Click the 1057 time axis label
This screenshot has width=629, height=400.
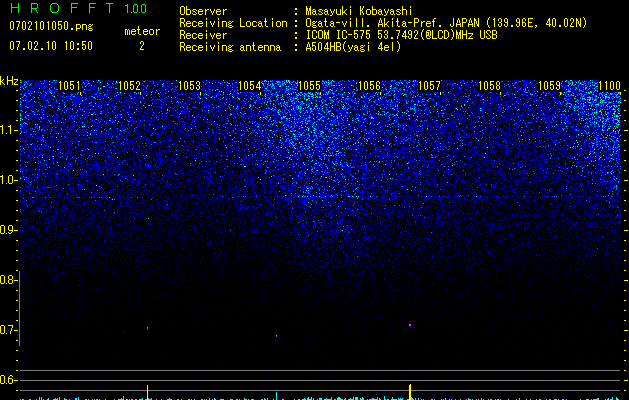[430, 86]
